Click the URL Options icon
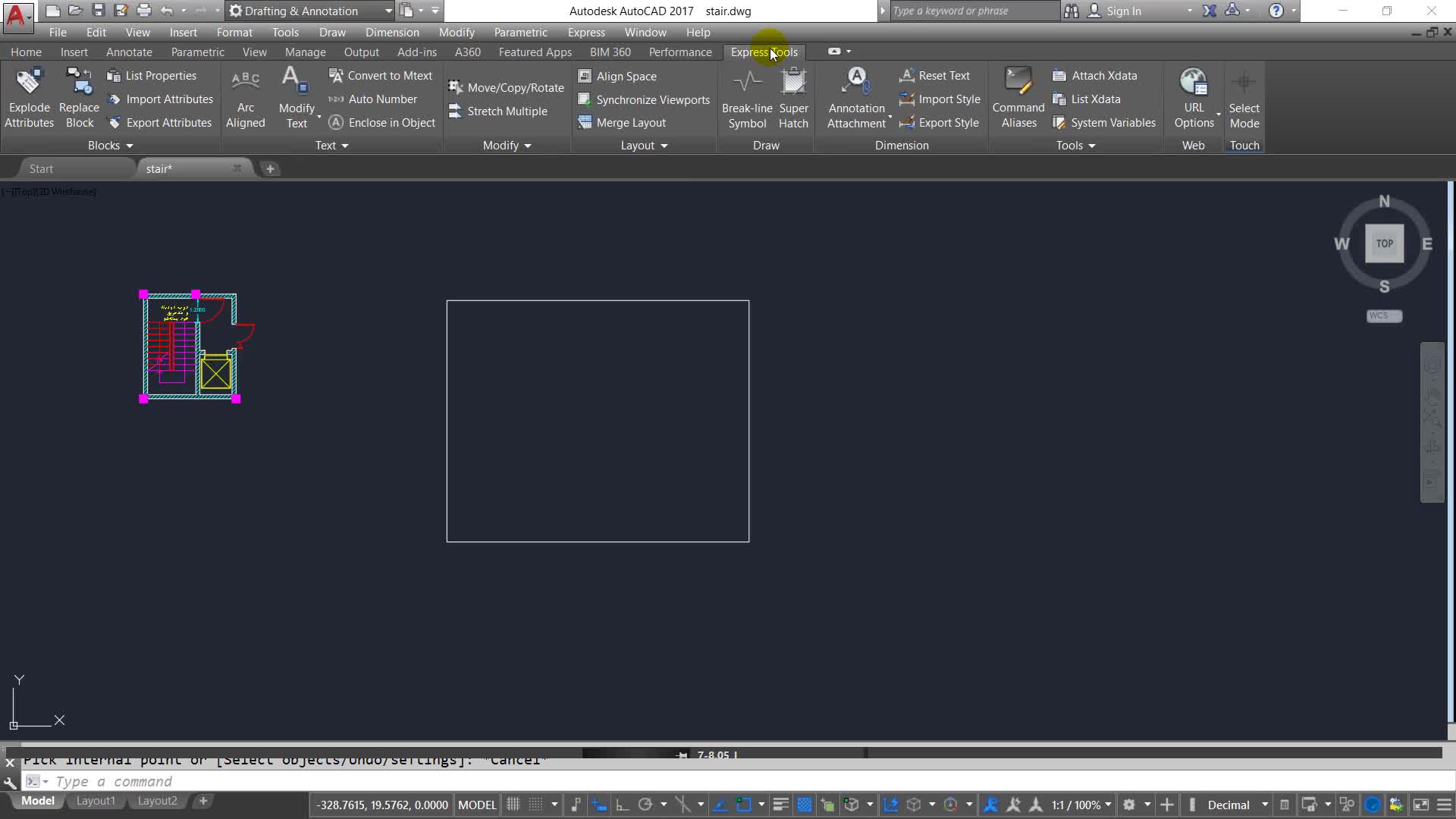The height and width of the screenshot is (819, 1456). pos(1193,99)
